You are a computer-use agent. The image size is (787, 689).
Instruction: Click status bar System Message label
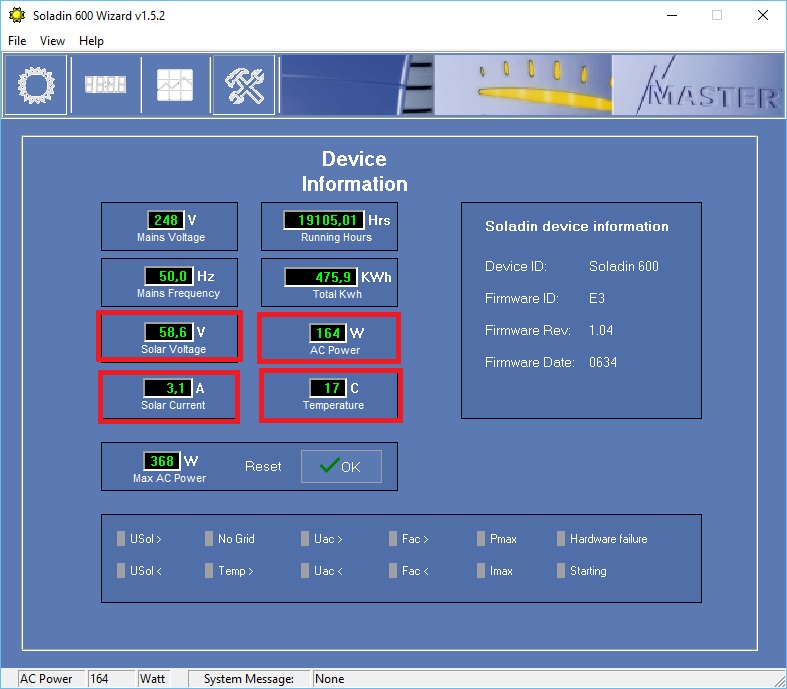(x=248, y=679)
